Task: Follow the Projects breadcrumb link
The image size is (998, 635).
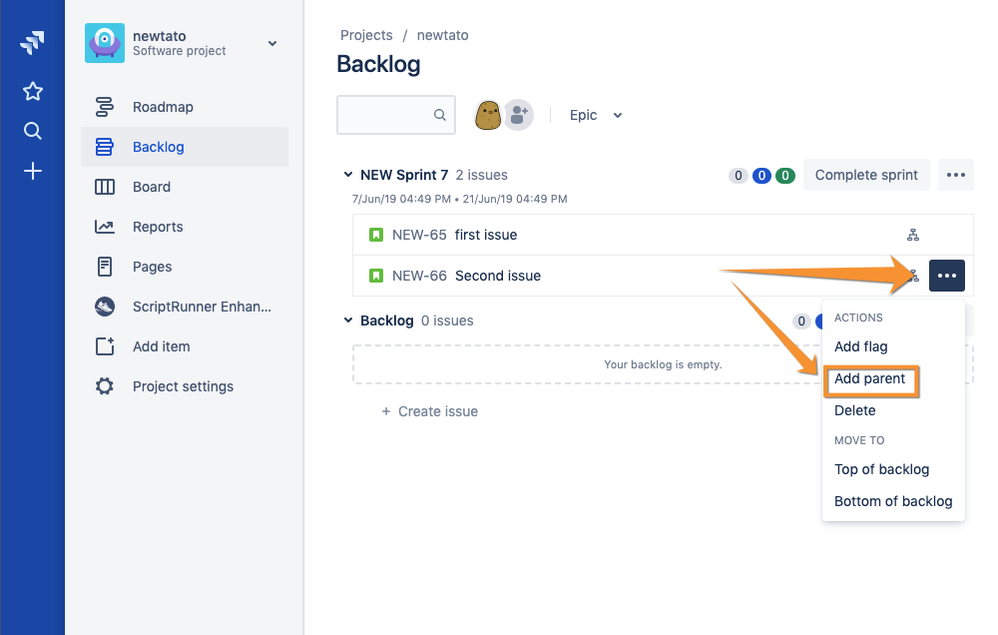Action: pyautogui.click(x=366, y=35)
